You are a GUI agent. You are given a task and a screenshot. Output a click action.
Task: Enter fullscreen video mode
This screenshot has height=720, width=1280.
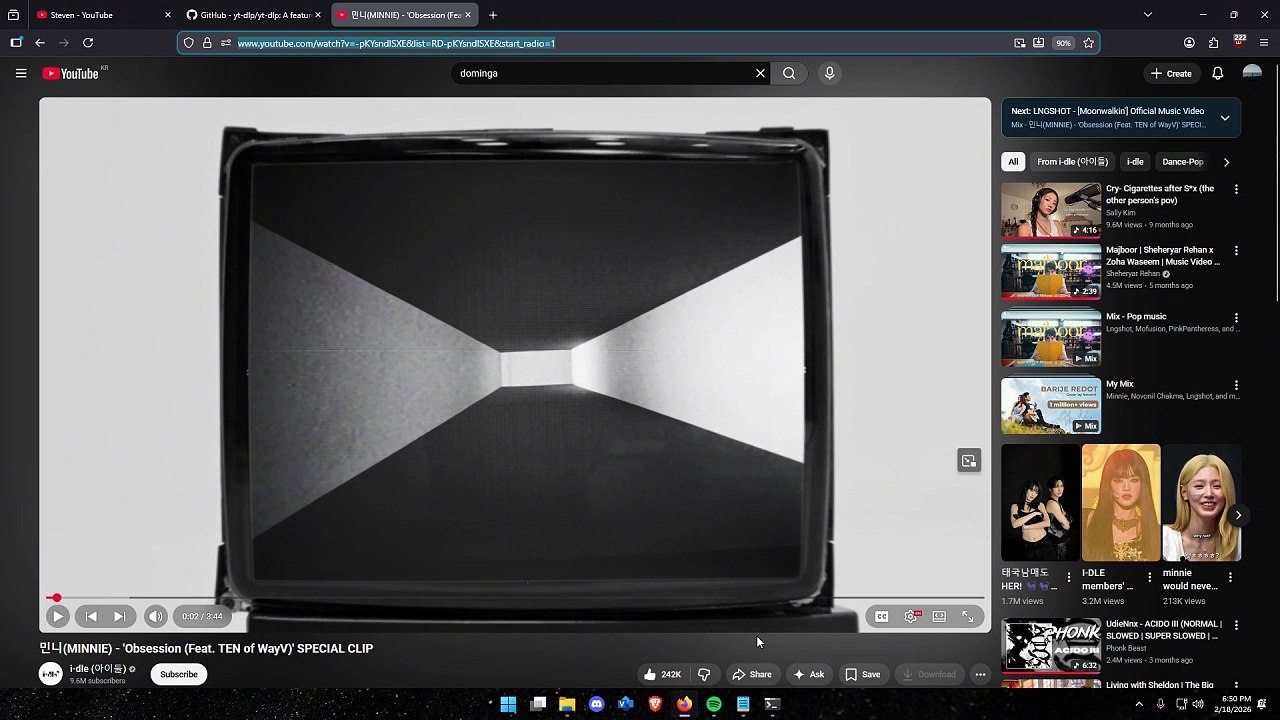968,617
